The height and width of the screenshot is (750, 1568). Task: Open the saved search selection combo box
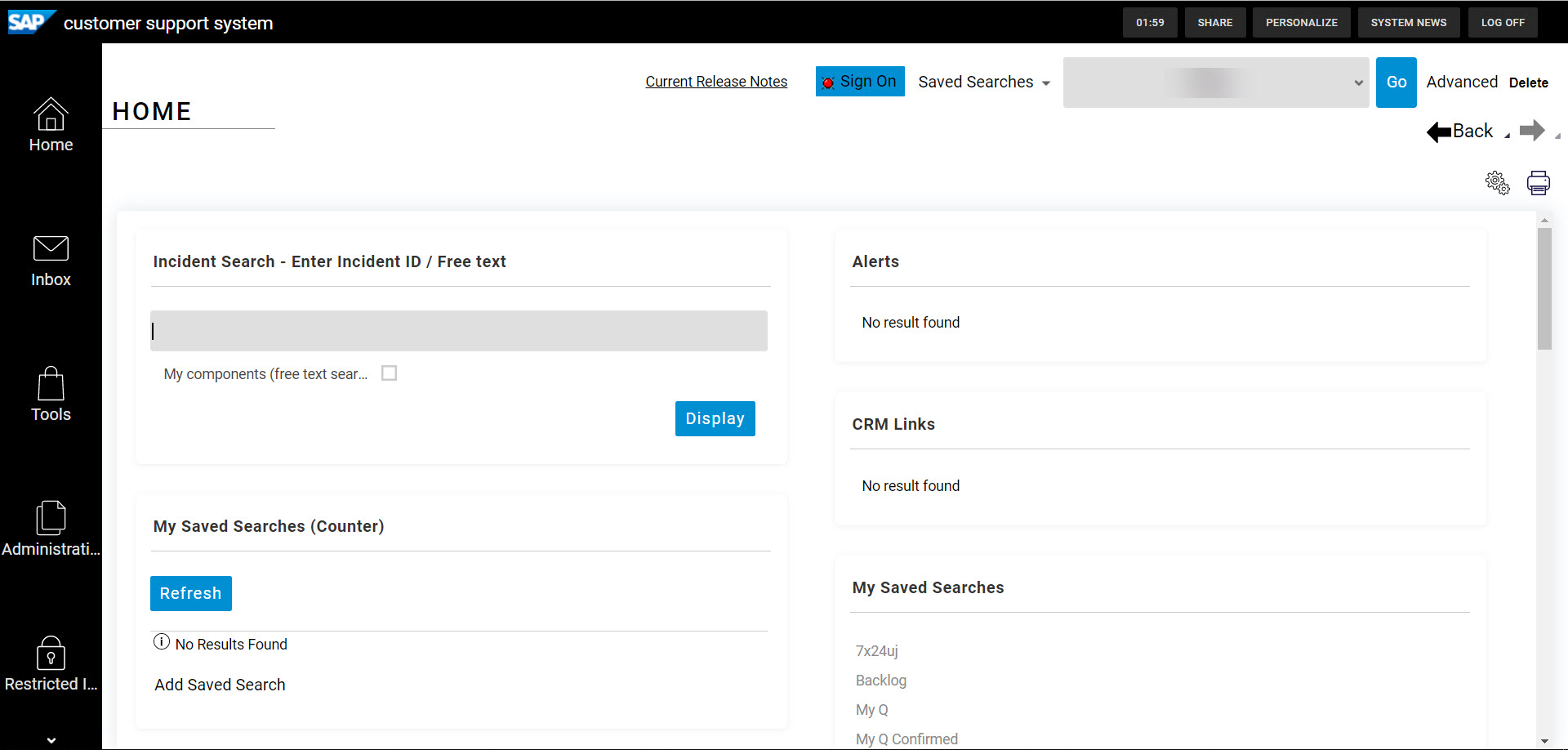coord(1216,83)
